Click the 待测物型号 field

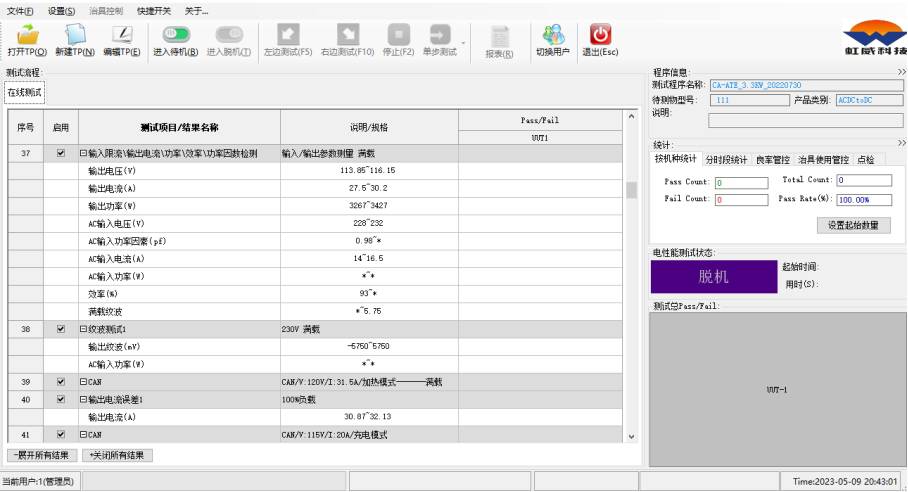[x=750, y=100]
